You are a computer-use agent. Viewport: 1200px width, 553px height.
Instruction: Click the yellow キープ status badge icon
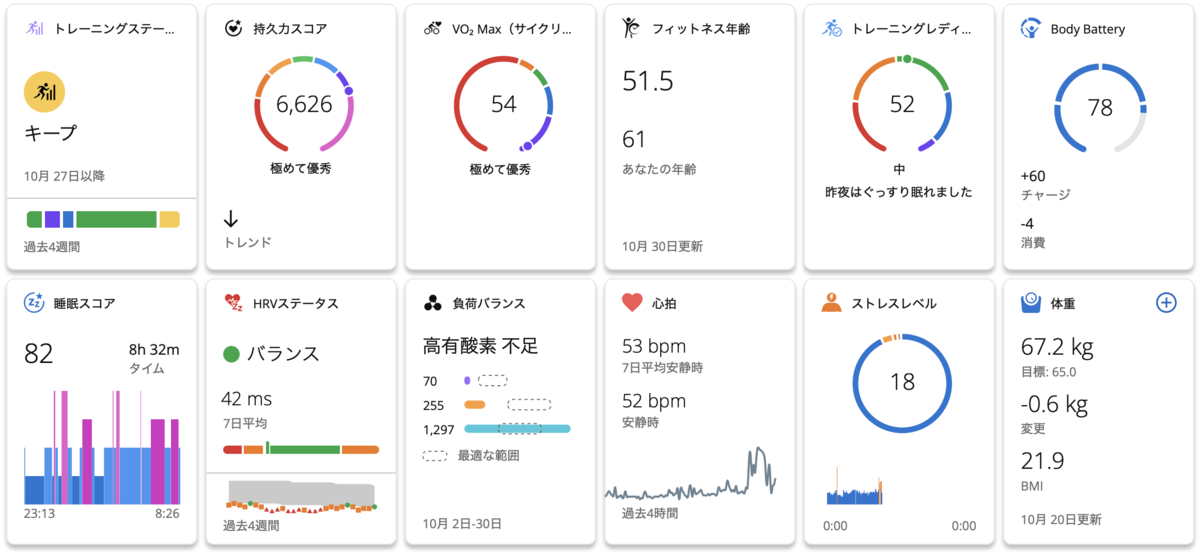[x=44, y=92]
